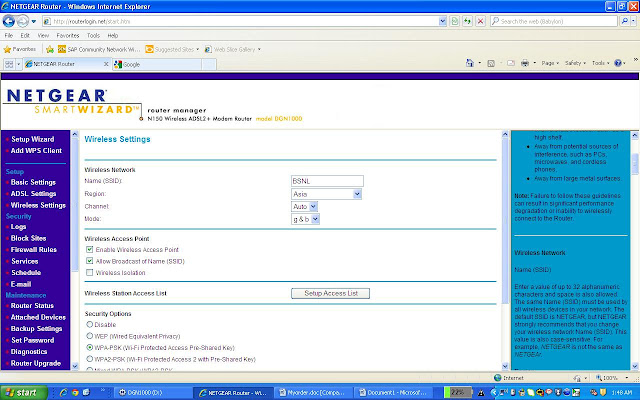Select Disable security option
The image size is (640, 400).
(x=89, y=324)
